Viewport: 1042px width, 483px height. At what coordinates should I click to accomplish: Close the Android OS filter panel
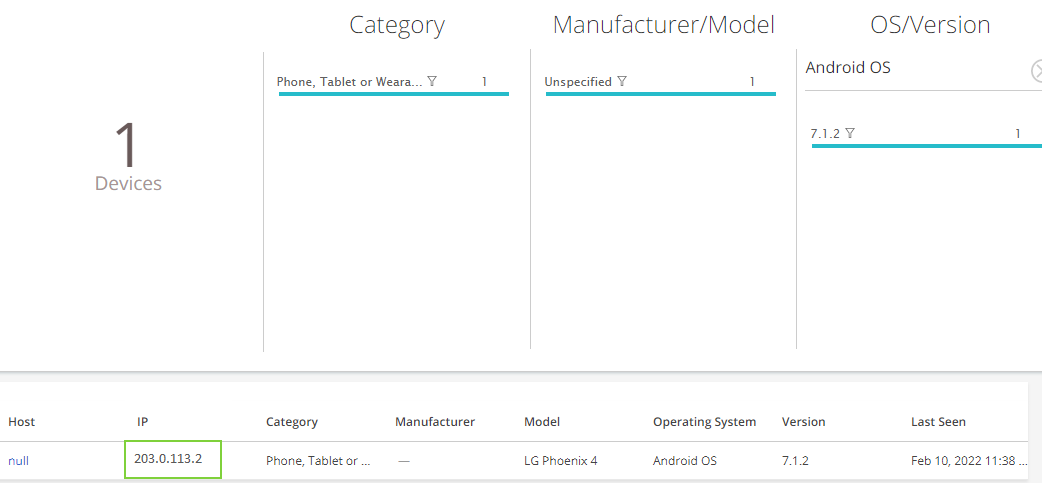click(x=1037, y=70)
